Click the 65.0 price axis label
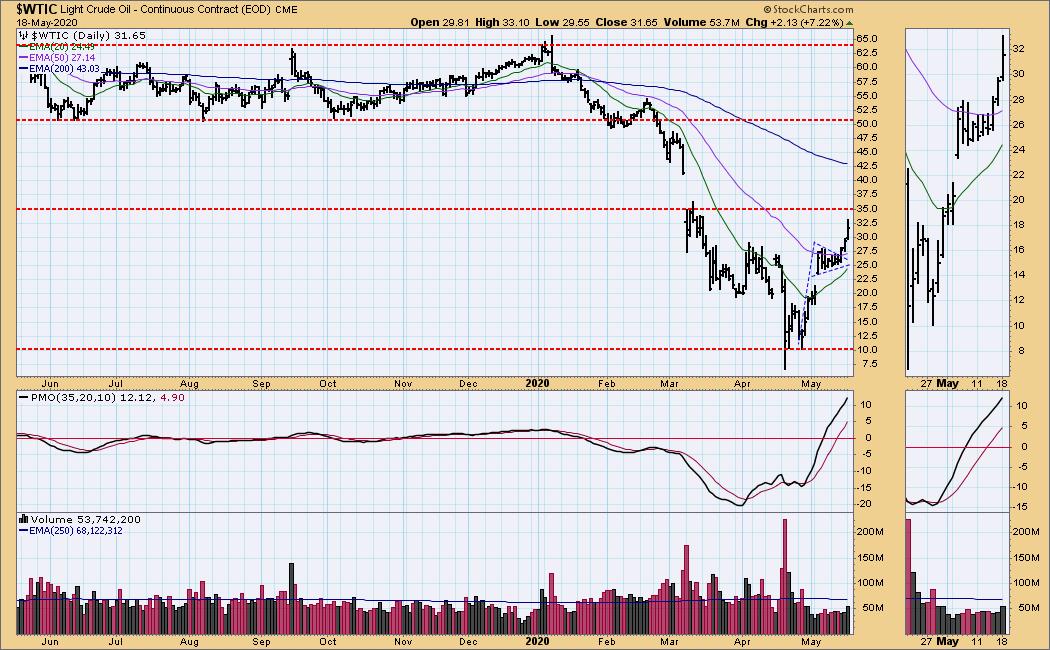Screen dimensions: 1050x650 [x=868, y=39]
